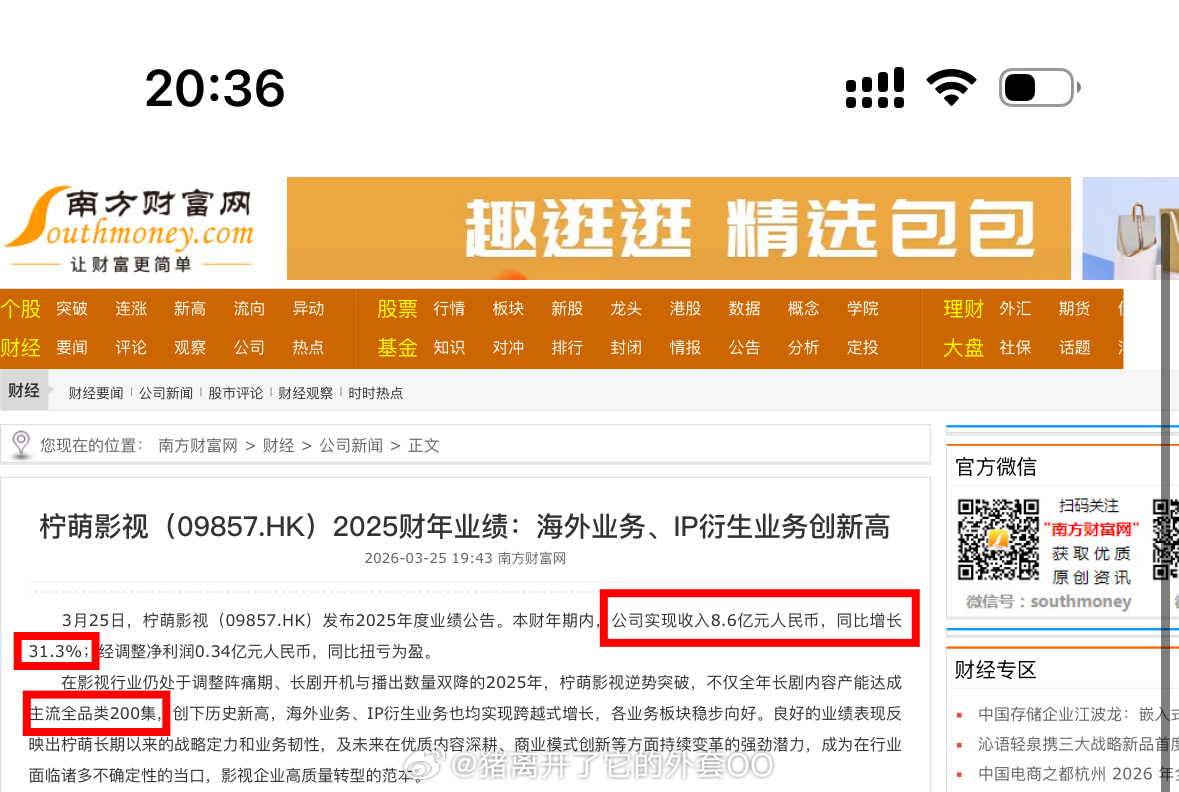The height and width of the screenshot is (792, 1179).
Task: Open the 行情 link
Action: tap(450, 308)
